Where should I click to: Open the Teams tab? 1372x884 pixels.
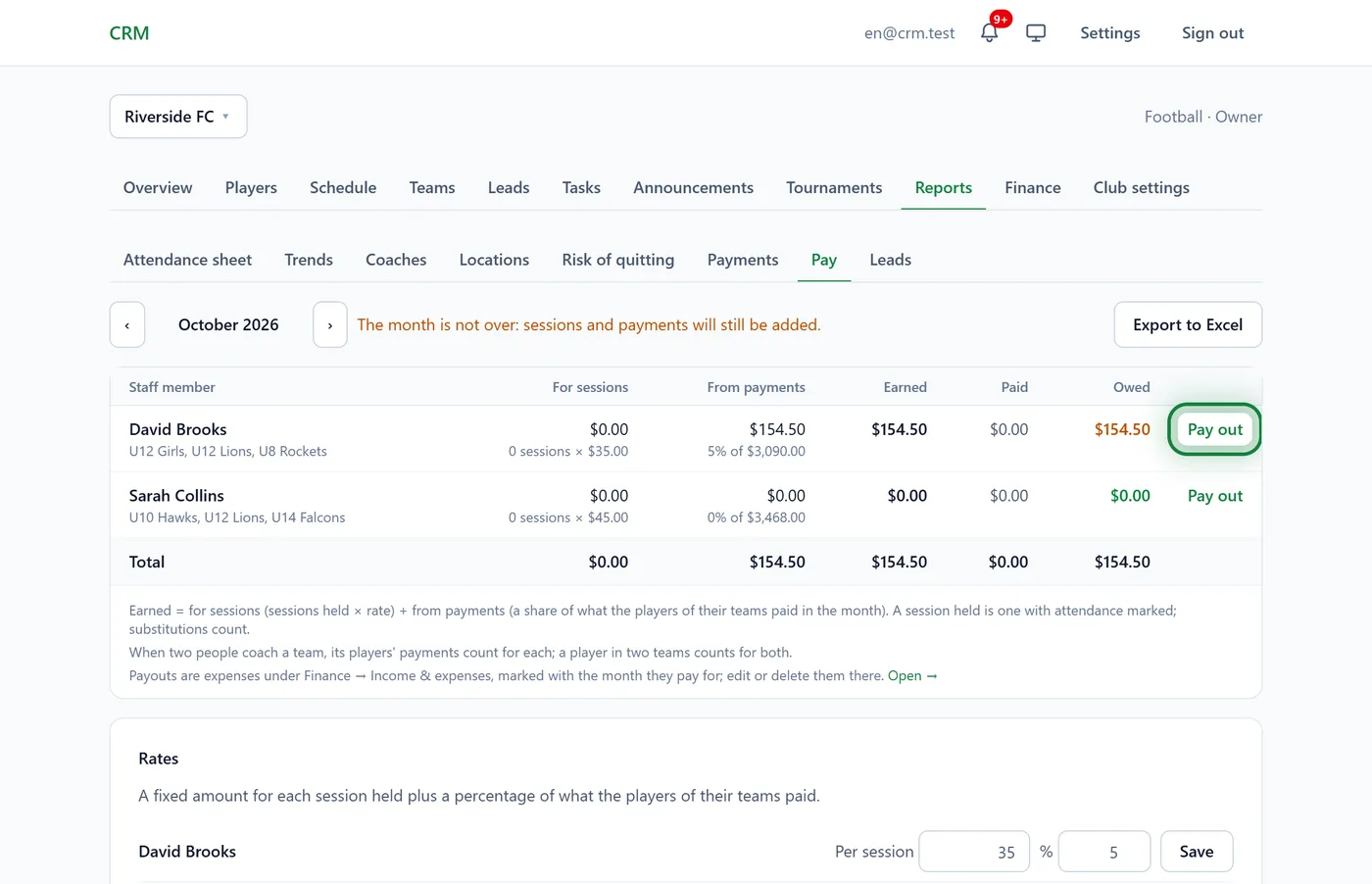[432, 187]
